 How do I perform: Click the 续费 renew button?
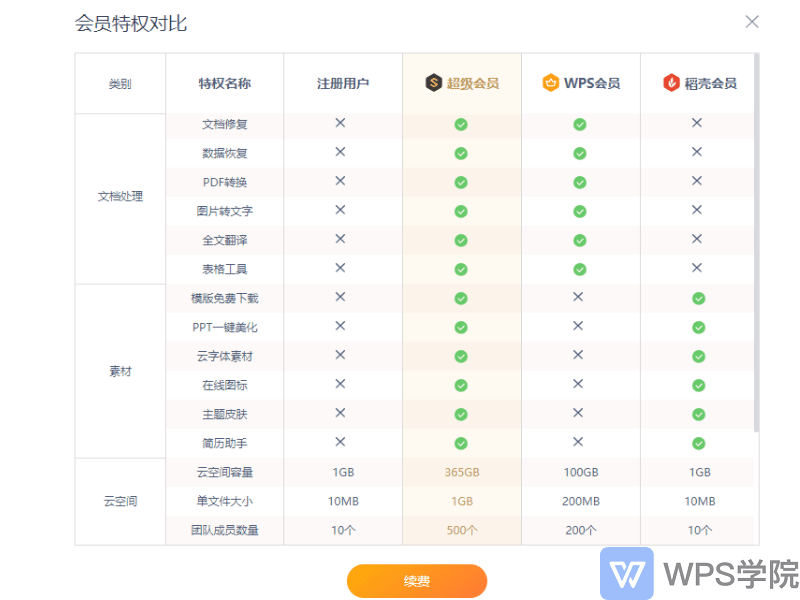pos(417,581)
